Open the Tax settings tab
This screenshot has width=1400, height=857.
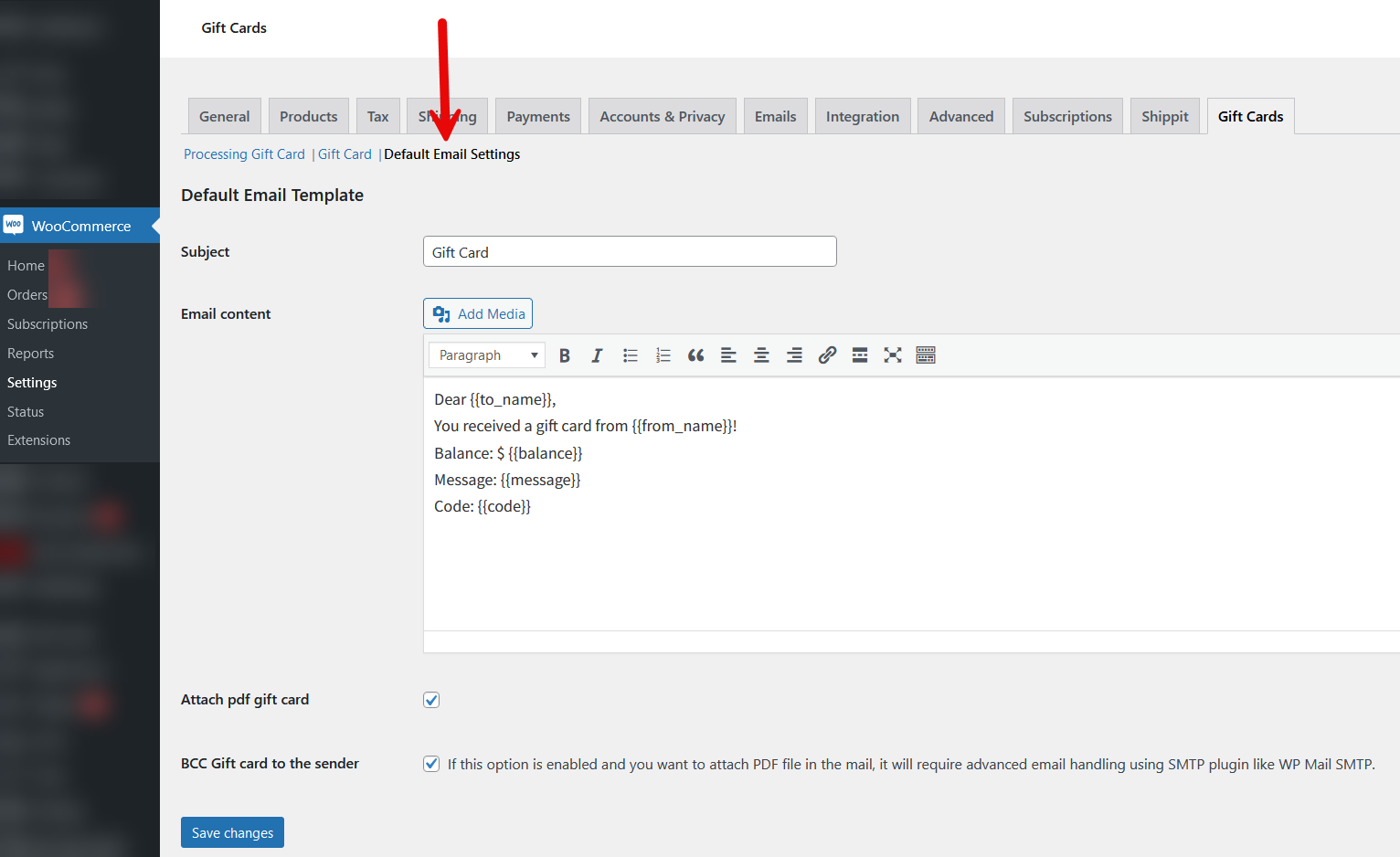click(x=378, y=116)
